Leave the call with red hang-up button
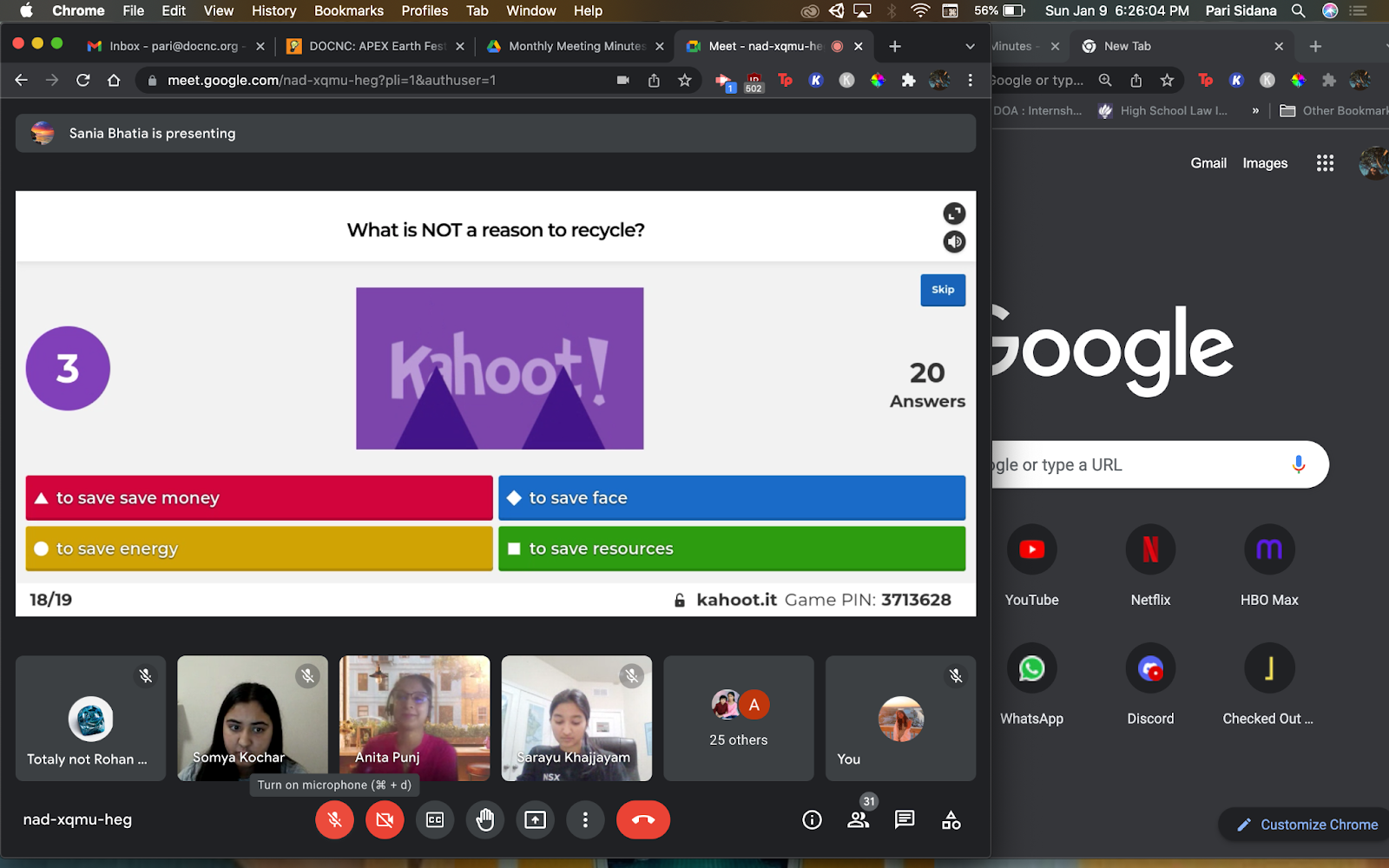Viewport: 1389px width, 868px height. coord(643,819)
